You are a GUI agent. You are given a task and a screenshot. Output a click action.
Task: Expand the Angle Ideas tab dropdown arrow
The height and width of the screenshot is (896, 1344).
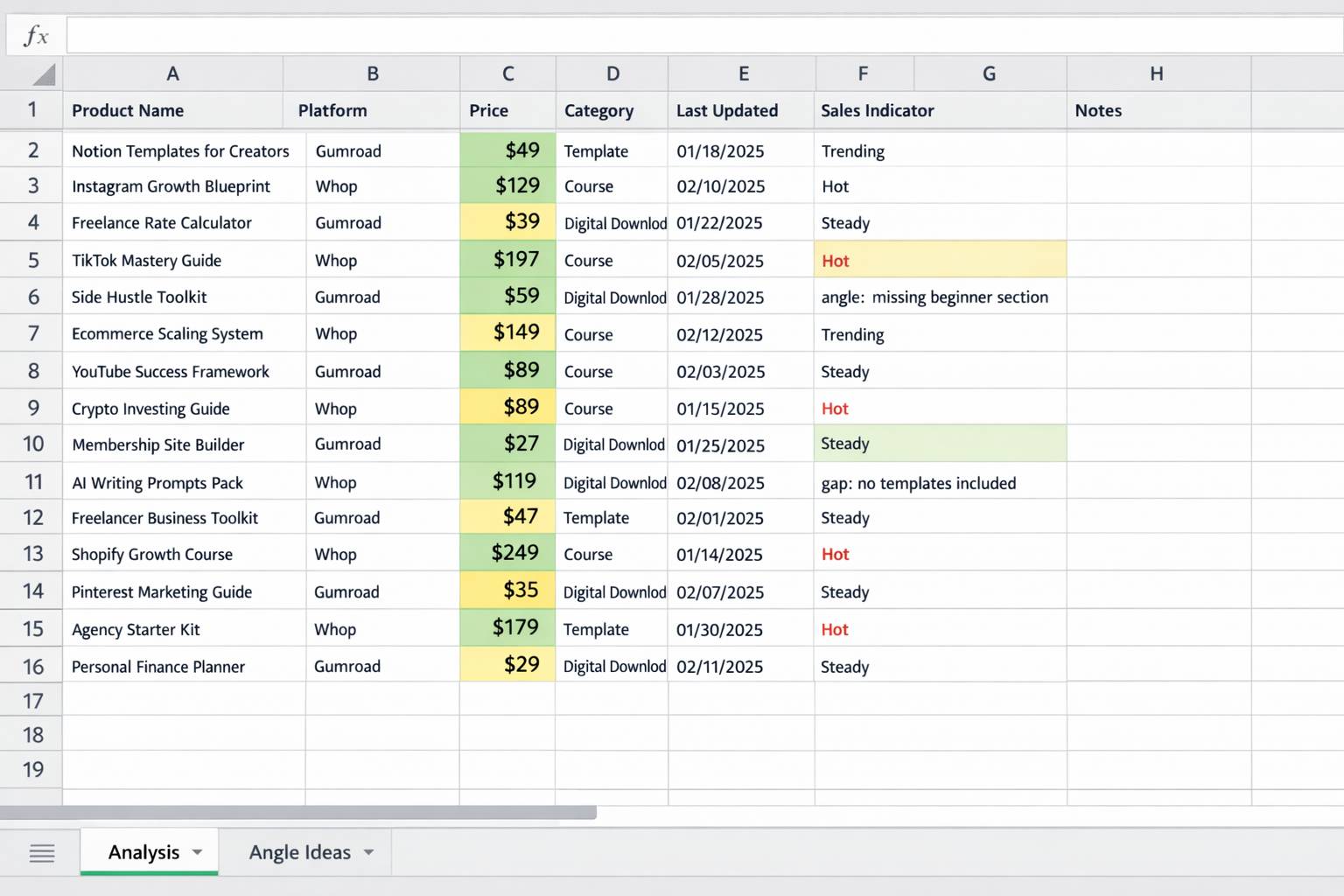pyautogui.click(x=369, y=852)
